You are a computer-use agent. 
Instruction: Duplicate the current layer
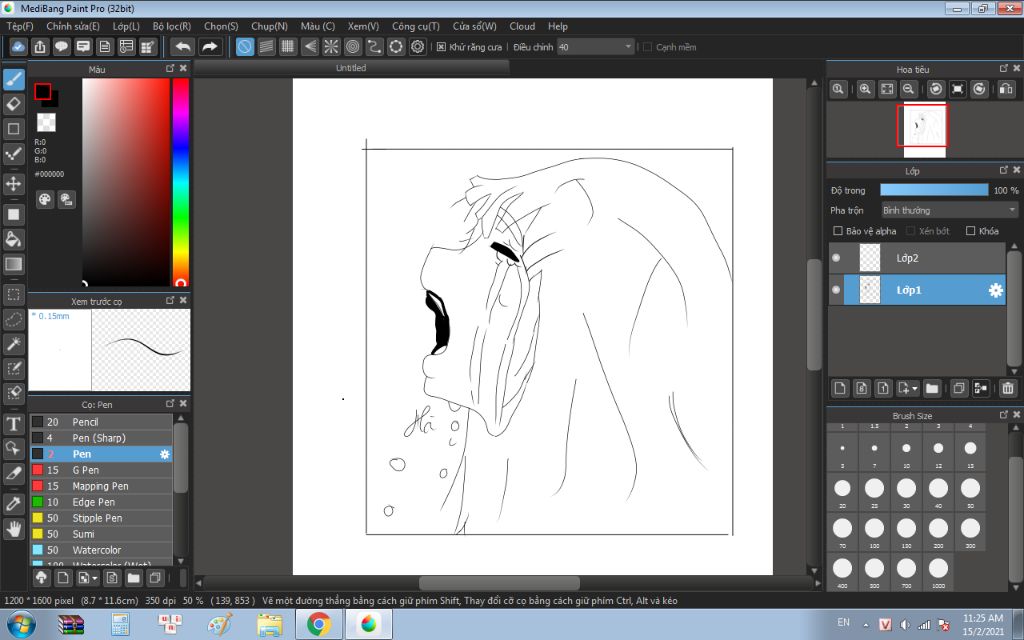(x=959, y=389)
